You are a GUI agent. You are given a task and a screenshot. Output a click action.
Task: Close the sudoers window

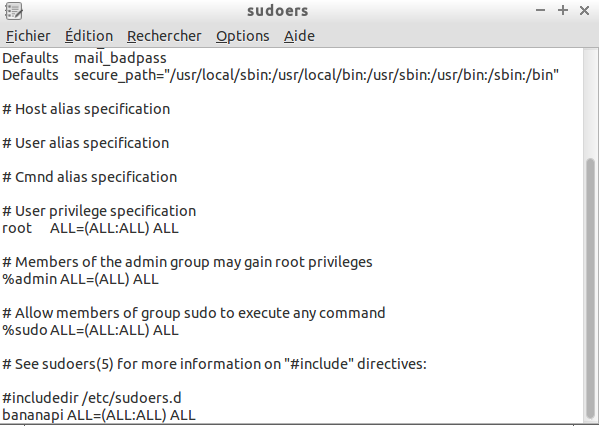[584, 11]
